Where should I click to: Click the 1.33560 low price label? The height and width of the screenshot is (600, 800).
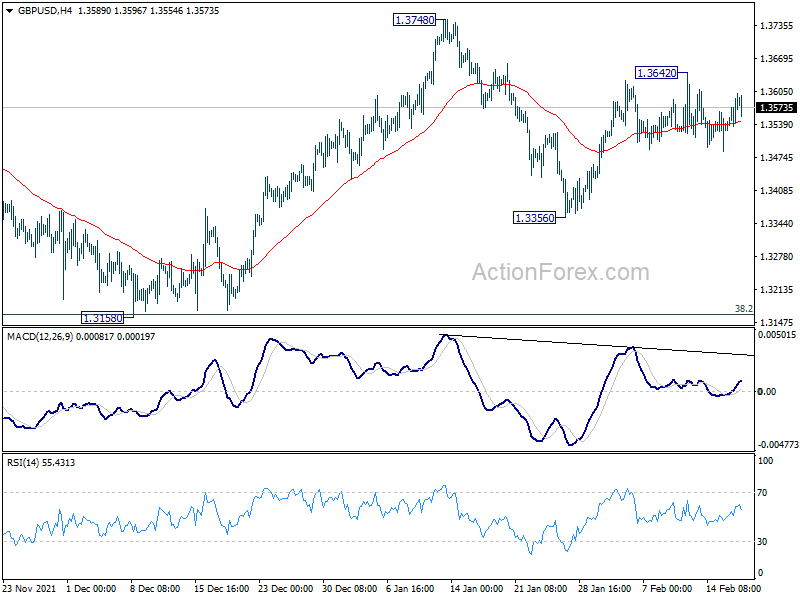534,218
